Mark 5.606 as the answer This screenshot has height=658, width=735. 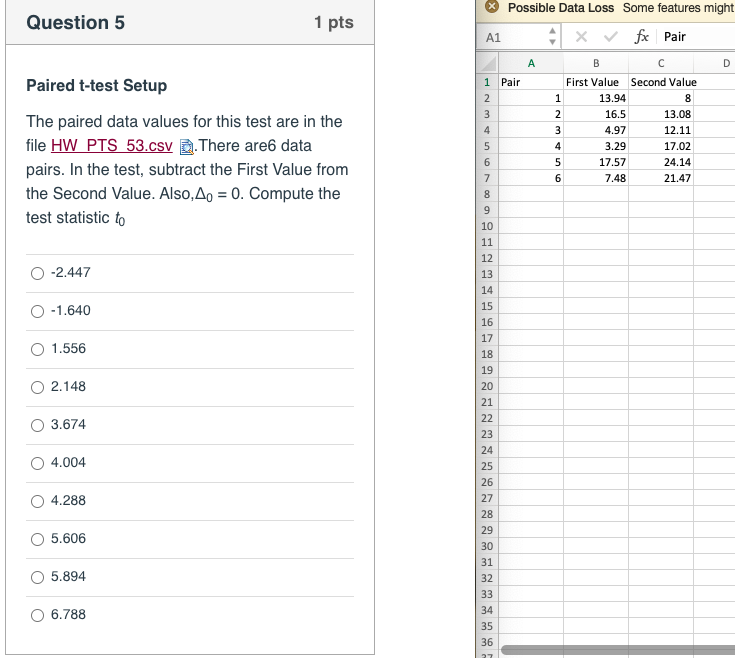[38, 539]
